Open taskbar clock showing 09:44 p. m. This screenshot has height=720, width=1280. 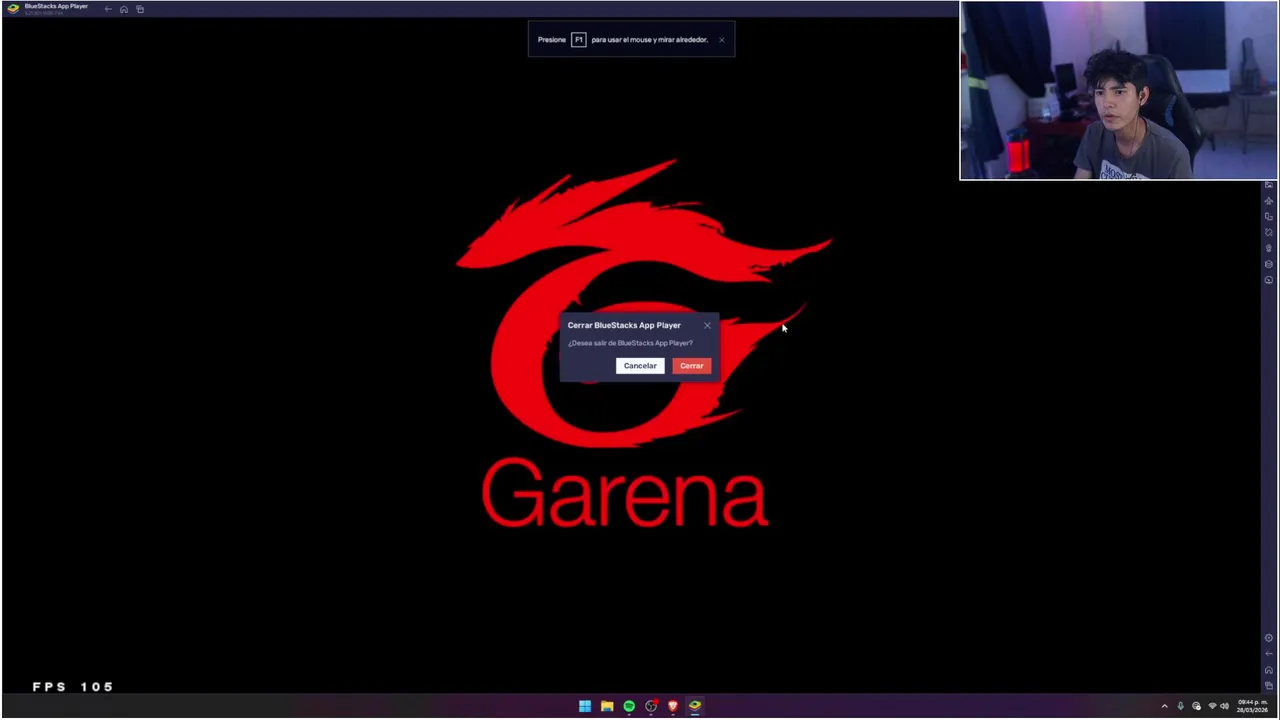tap(1252, 706)
